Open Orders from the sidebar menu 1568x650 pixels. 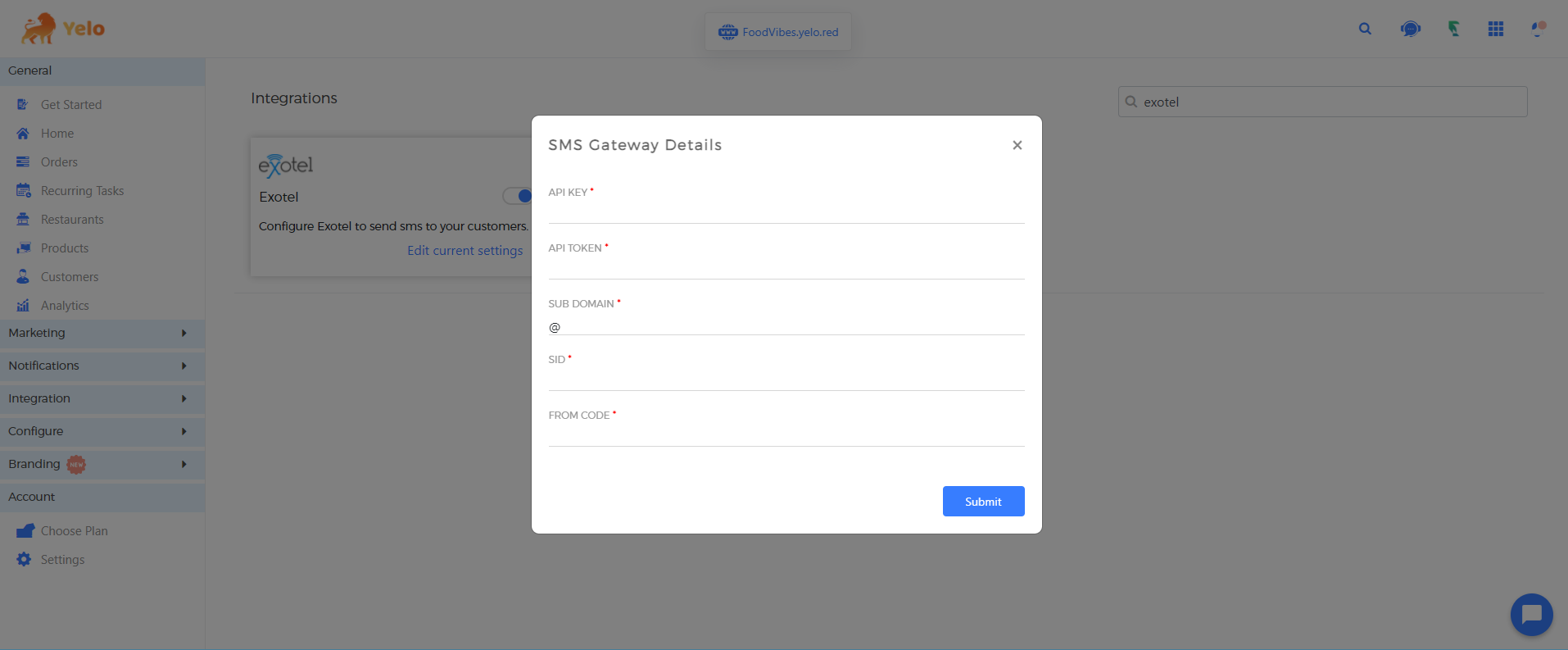[x=59, y=162]
